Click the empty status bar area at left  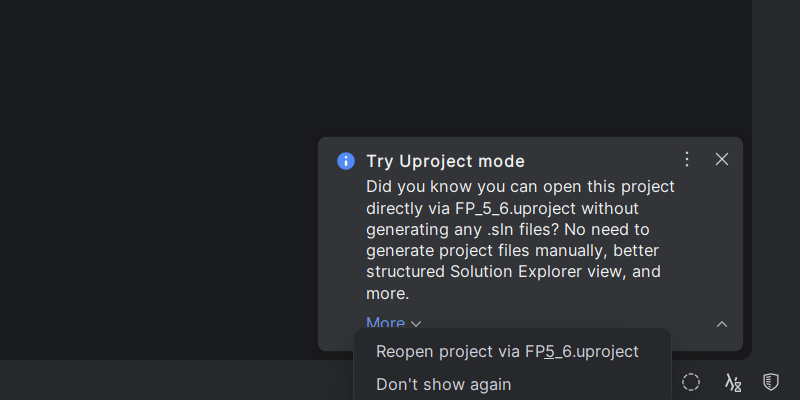tap(150, 382)
